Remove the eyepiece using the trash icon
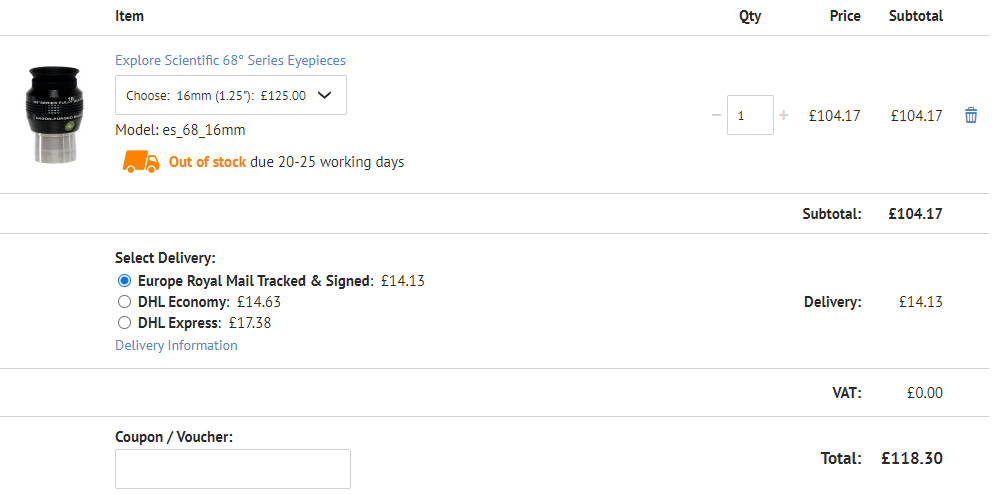This screenshot has width=997, height=495. tap(970, 115)
